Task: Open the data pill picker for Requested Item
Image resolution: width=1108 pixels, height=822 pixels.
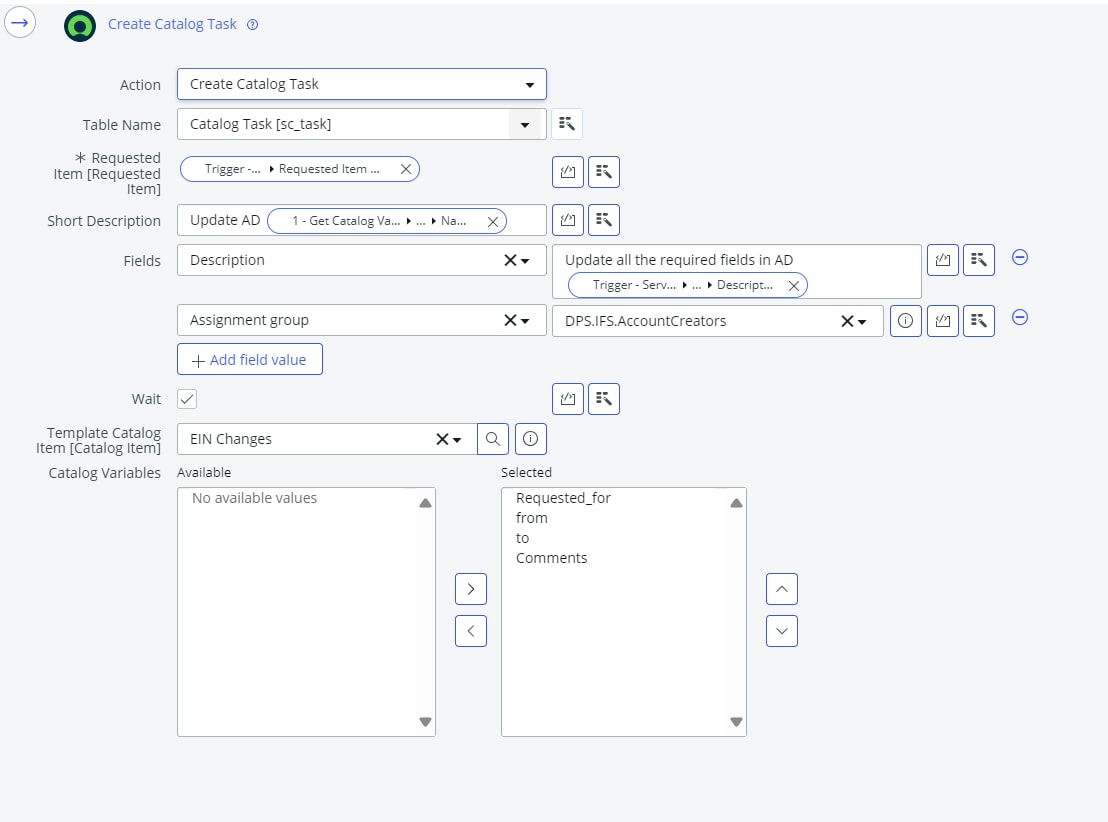Action: pyautogui.click(x=603, y=172)
